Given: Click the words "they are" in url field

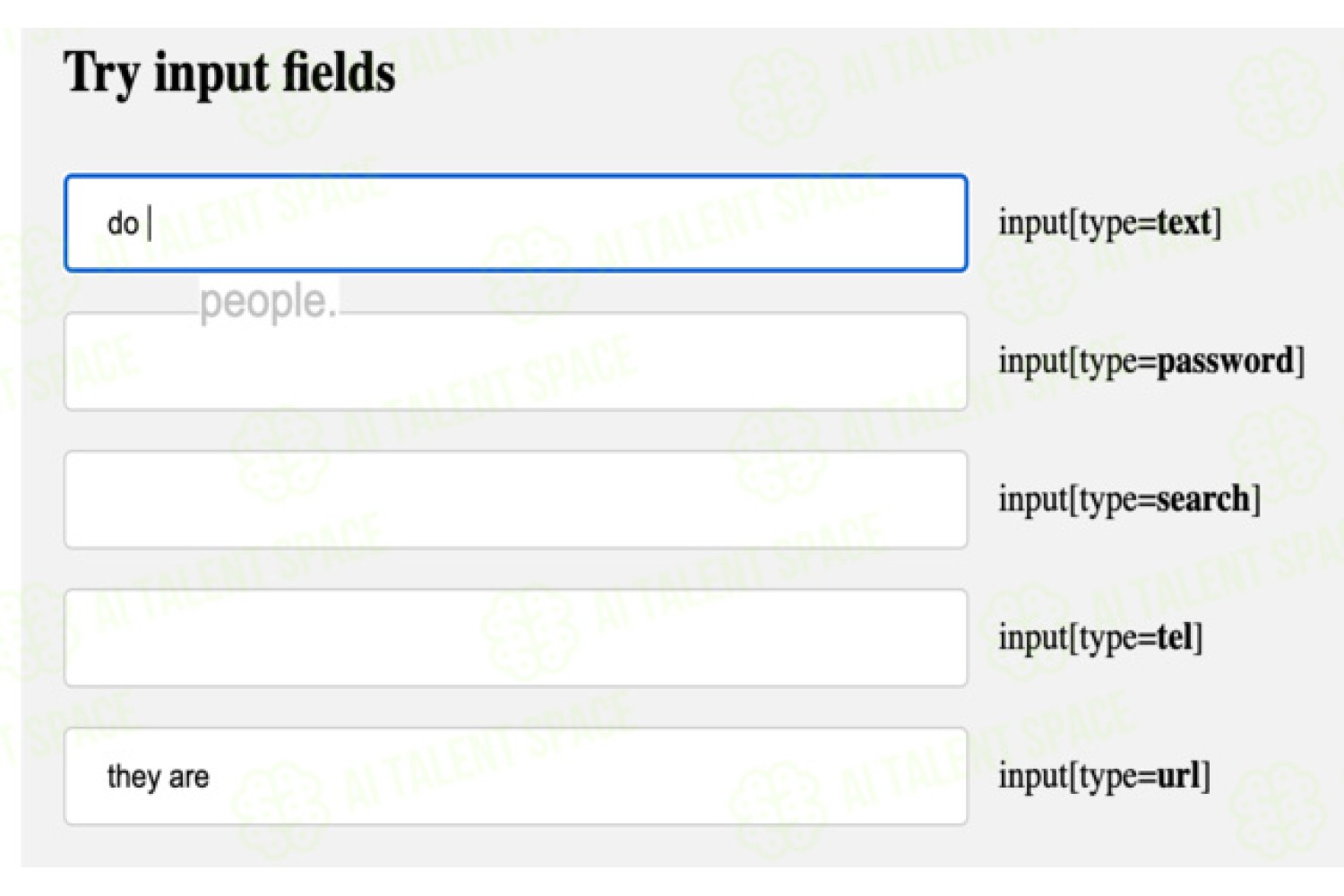Looking at the screenshot, I should 158,777.
